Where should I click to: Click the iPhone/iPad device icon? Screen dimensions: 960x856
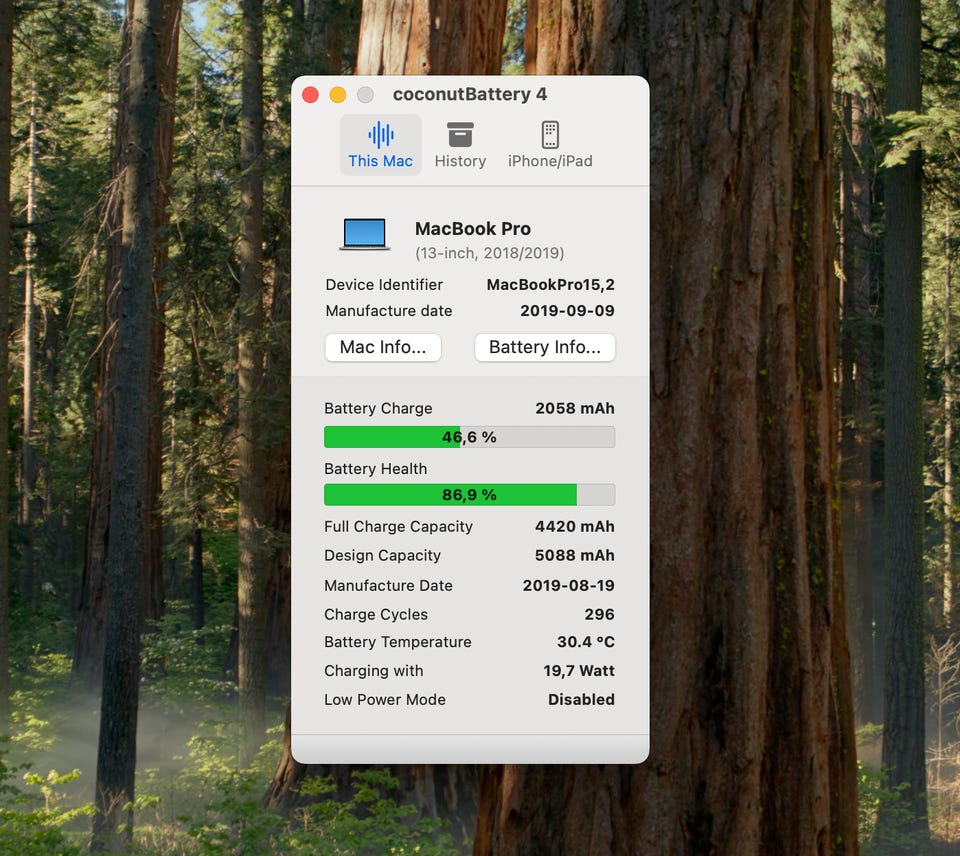550,135
